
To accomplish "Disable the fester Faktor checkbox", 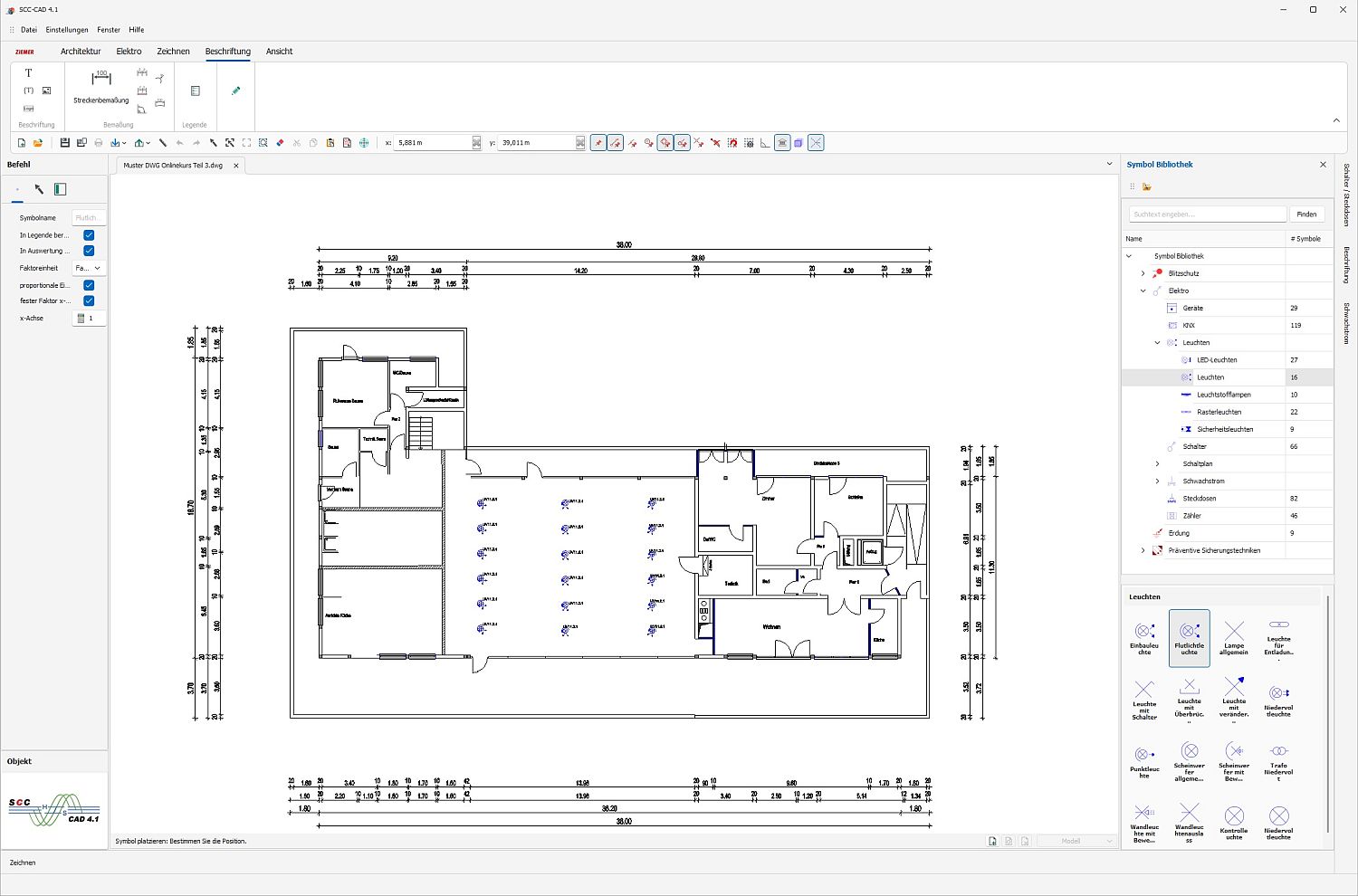I will coord(88,300).
